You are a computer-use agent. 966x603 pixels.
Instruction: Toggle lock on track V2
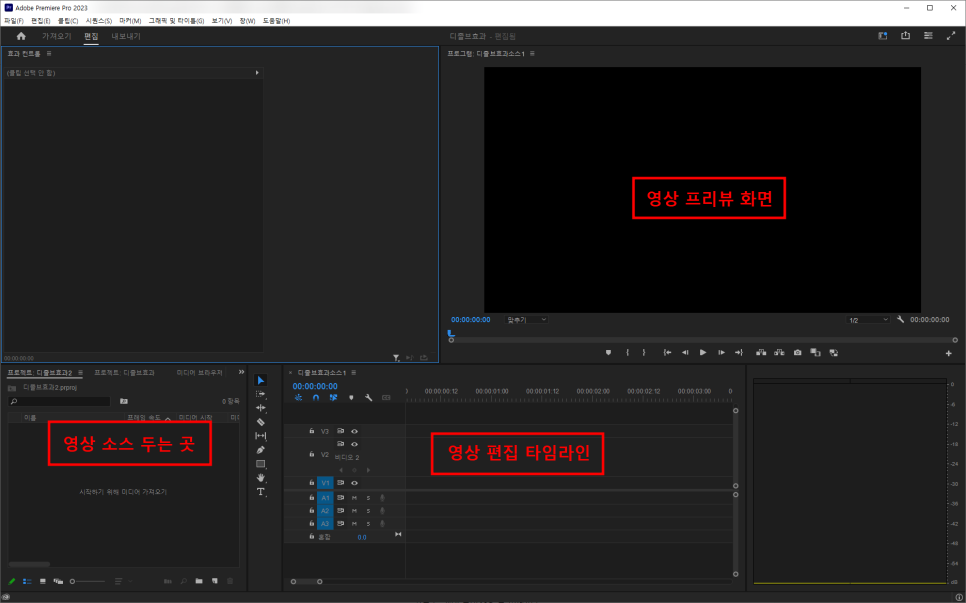click(312, 454)
